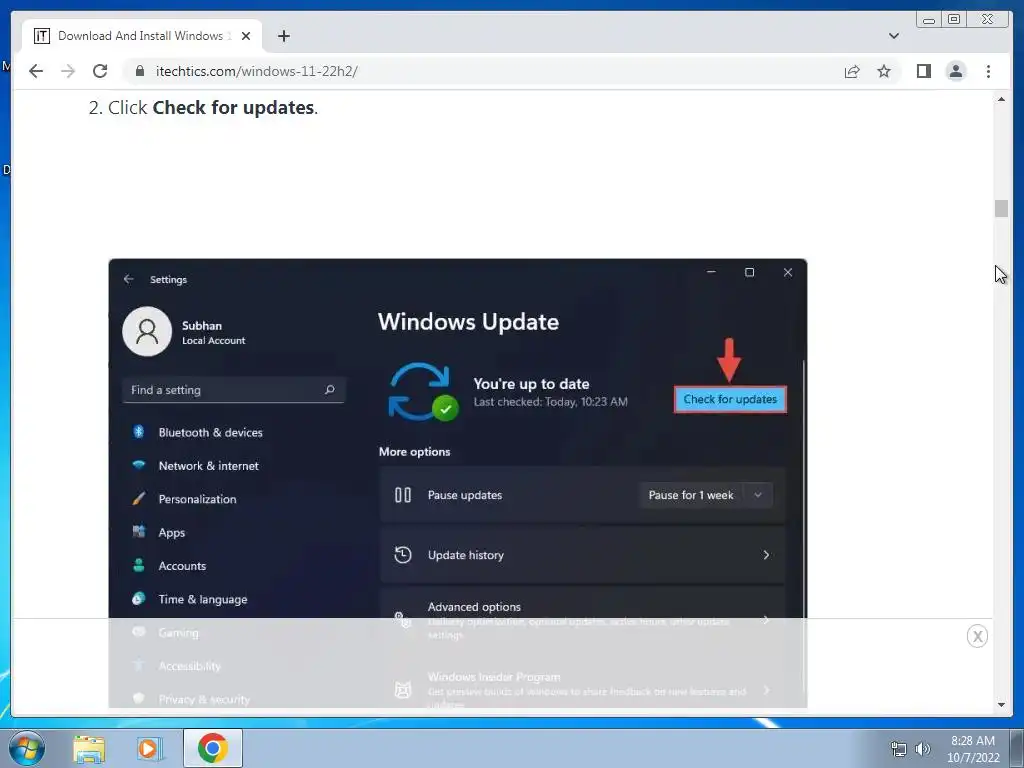View site security lock info
Image resolution: width=1024 pixels, height=768 pixels.
(x=140, y=71)
